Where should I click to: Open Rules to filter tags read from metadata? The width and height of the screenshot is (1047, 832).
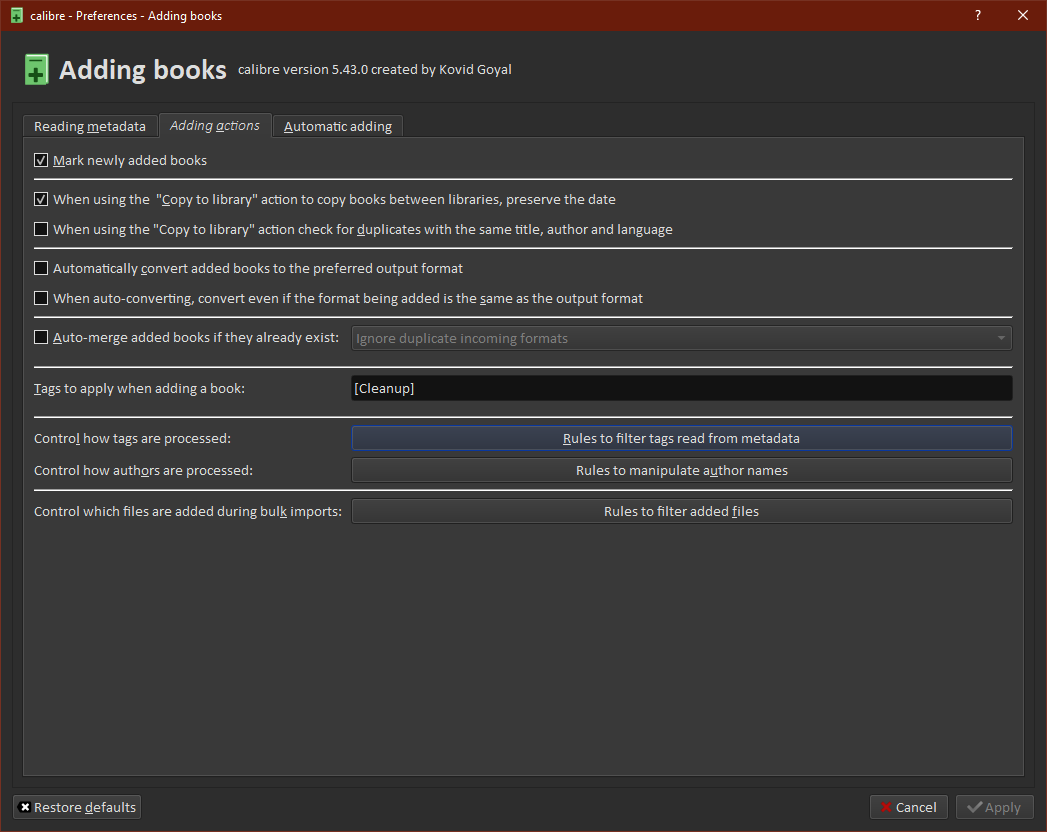click(x=681, y=438)
